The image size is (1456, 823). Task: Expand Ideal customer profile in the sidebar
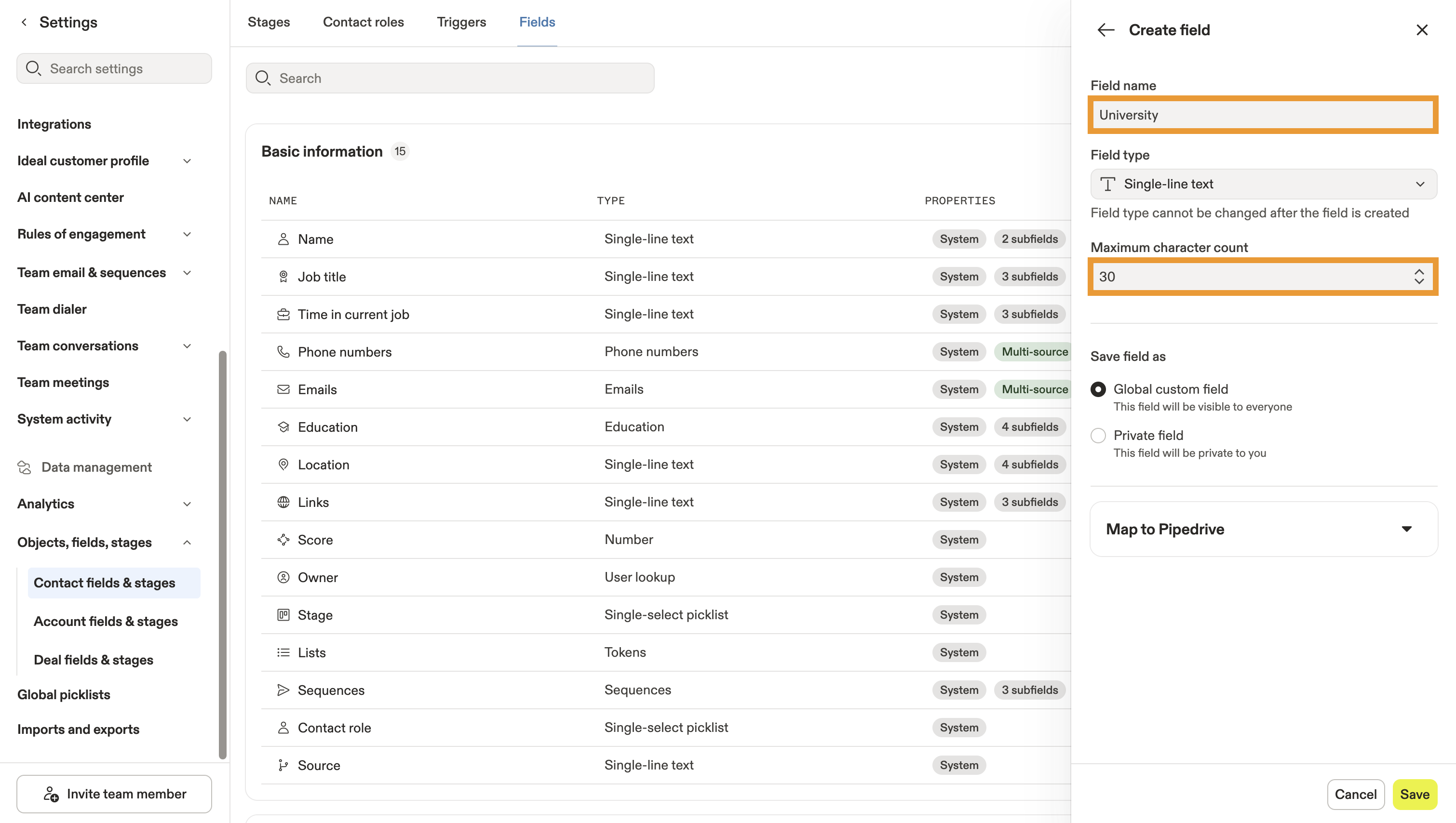pos(187,161)
